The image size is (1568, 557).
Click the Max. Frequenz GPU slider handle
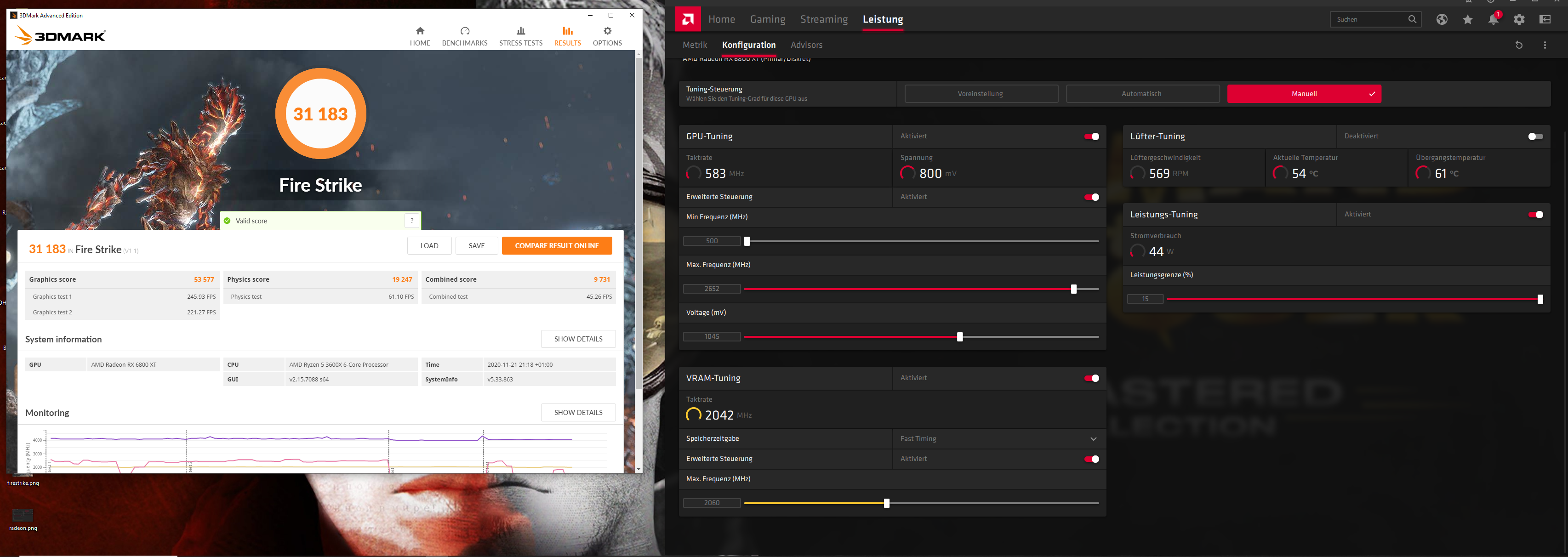point(1073,289)
